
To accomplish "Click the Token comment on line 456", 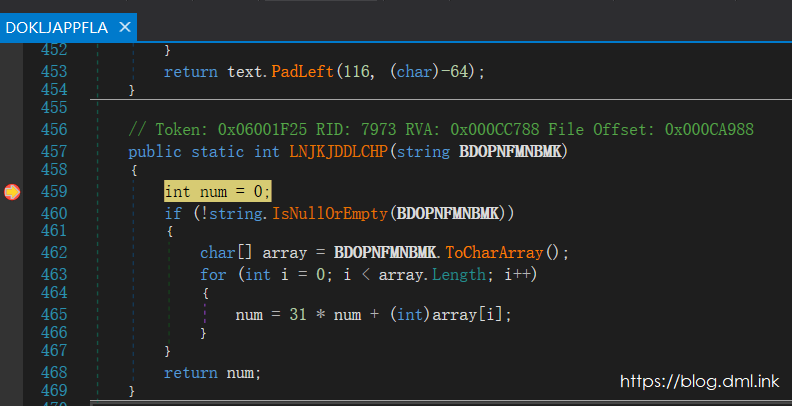I will pos(440,130).
